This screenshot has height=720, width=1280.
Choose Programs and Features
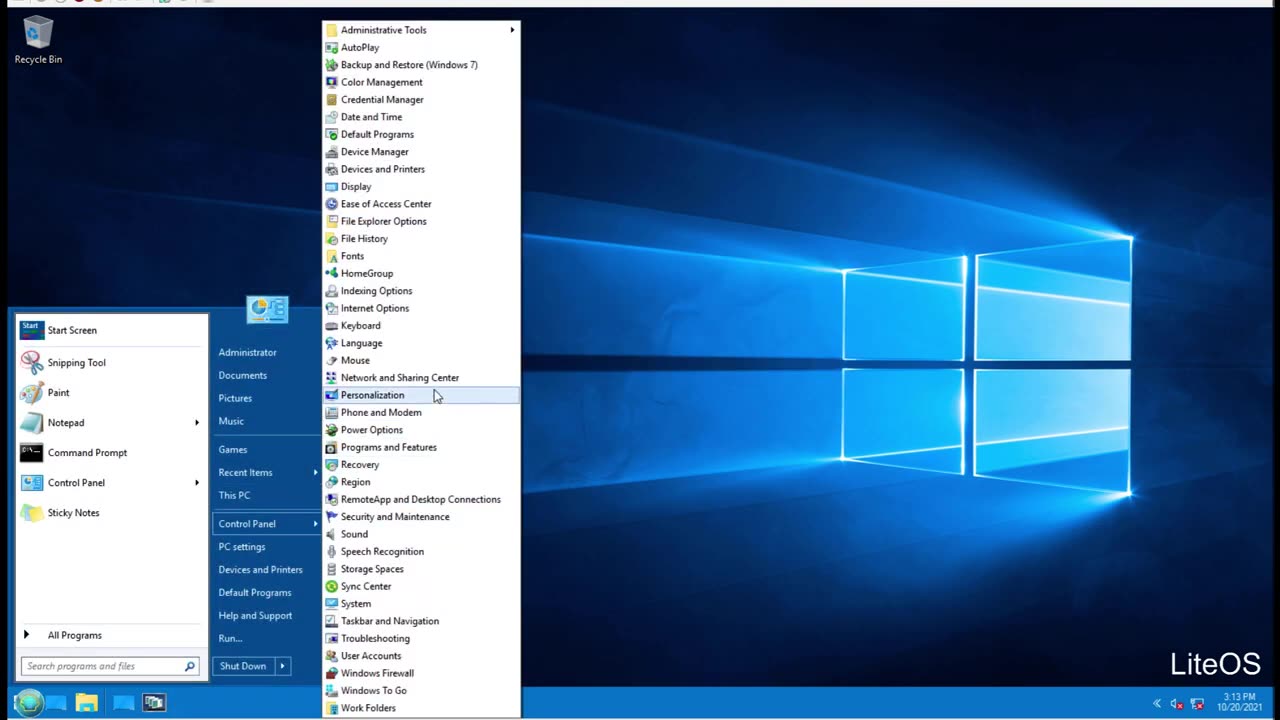click(x=421, y=447)
